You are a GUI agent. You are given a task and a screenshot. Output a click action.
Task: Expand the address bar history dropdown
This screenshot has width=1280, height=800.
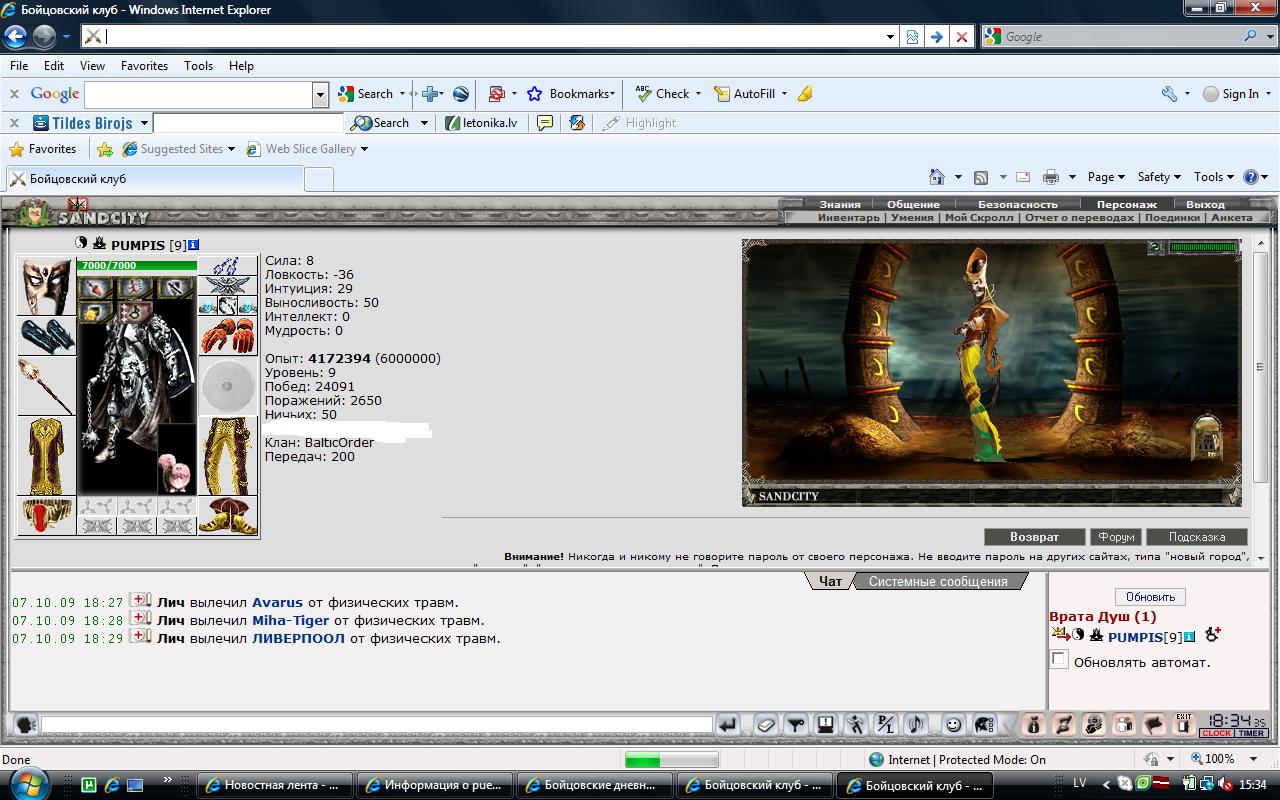(890, 37)
